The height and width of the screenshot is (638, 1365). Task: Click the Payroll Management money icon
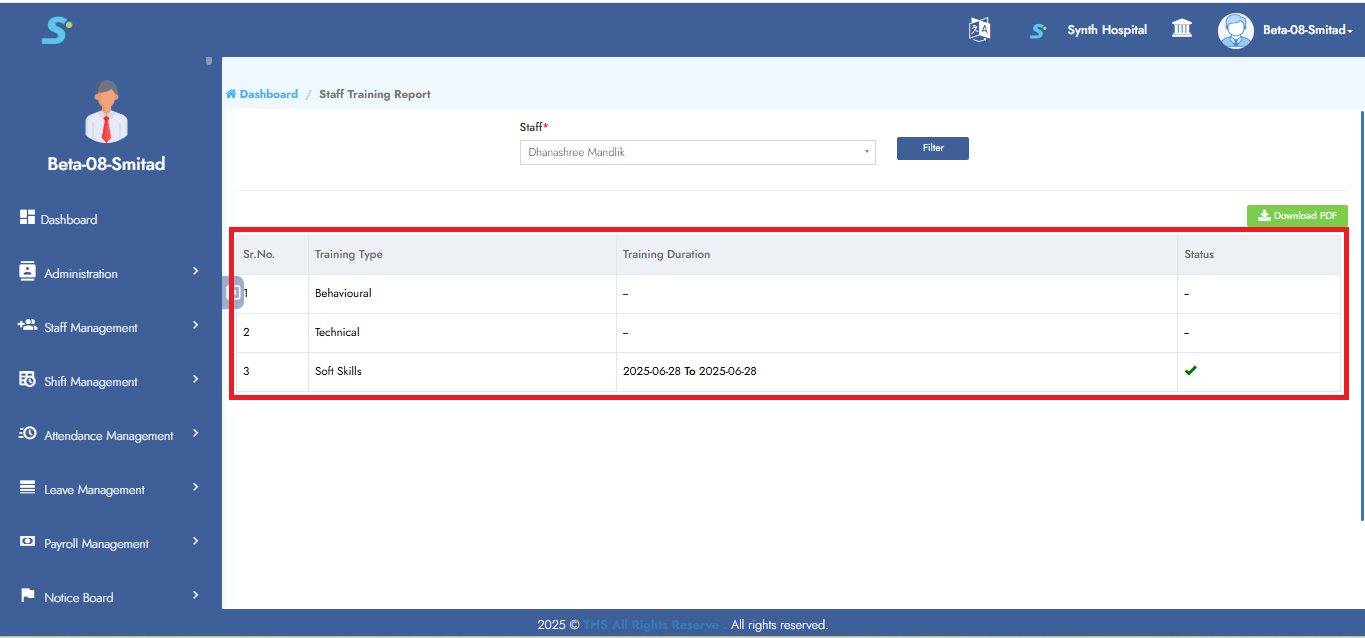pos(28,542)
